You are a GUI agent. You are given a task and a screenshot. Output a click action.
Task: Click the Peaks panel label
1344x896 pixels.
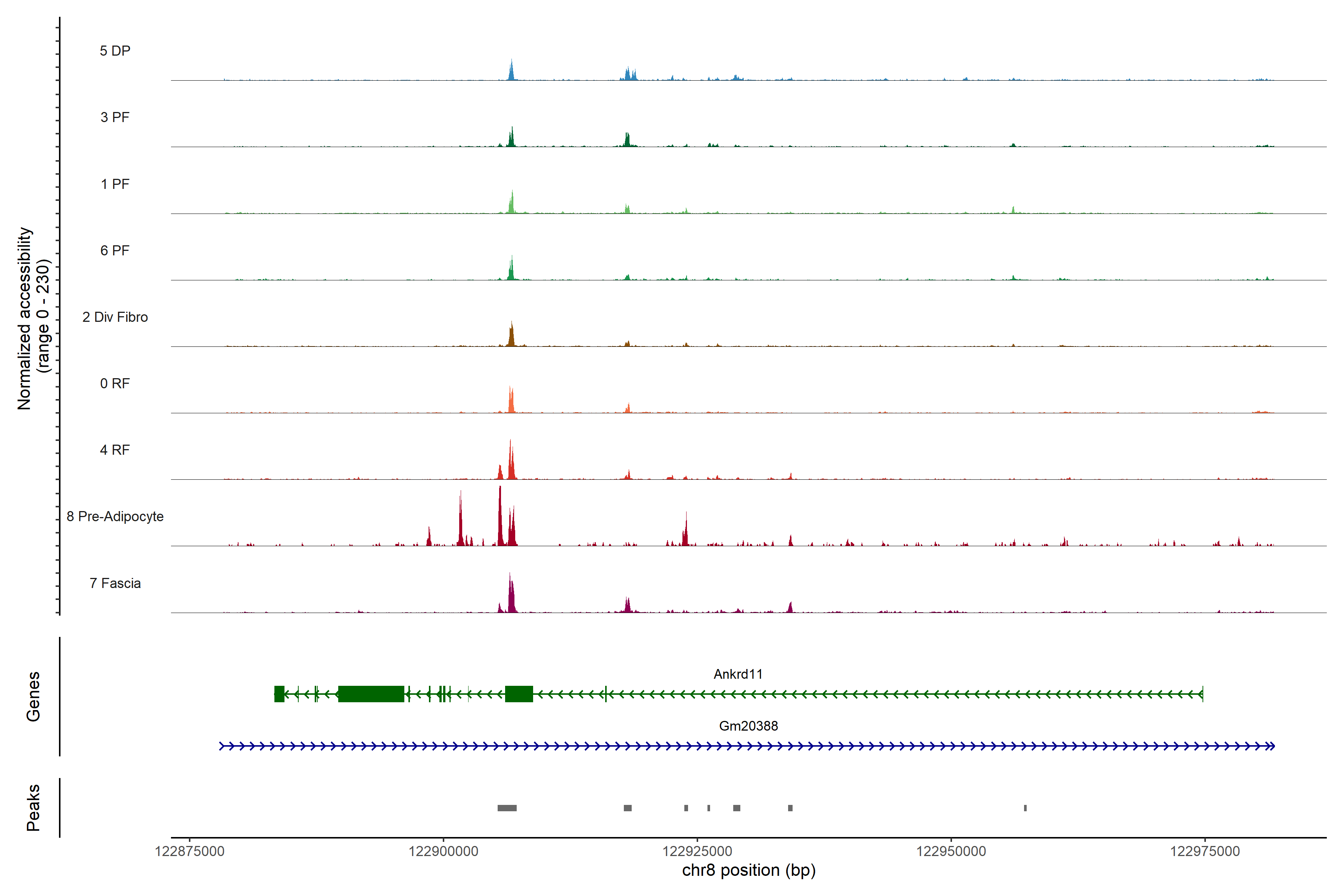(x=33, y=808)
